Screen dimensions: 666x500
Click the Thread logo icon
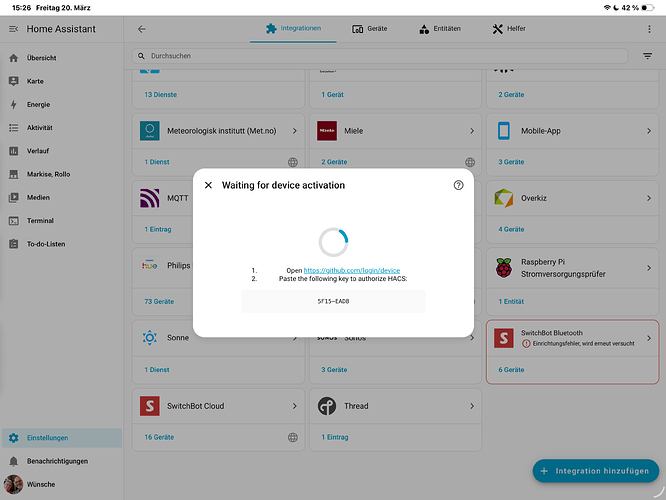tap(327, 406)
